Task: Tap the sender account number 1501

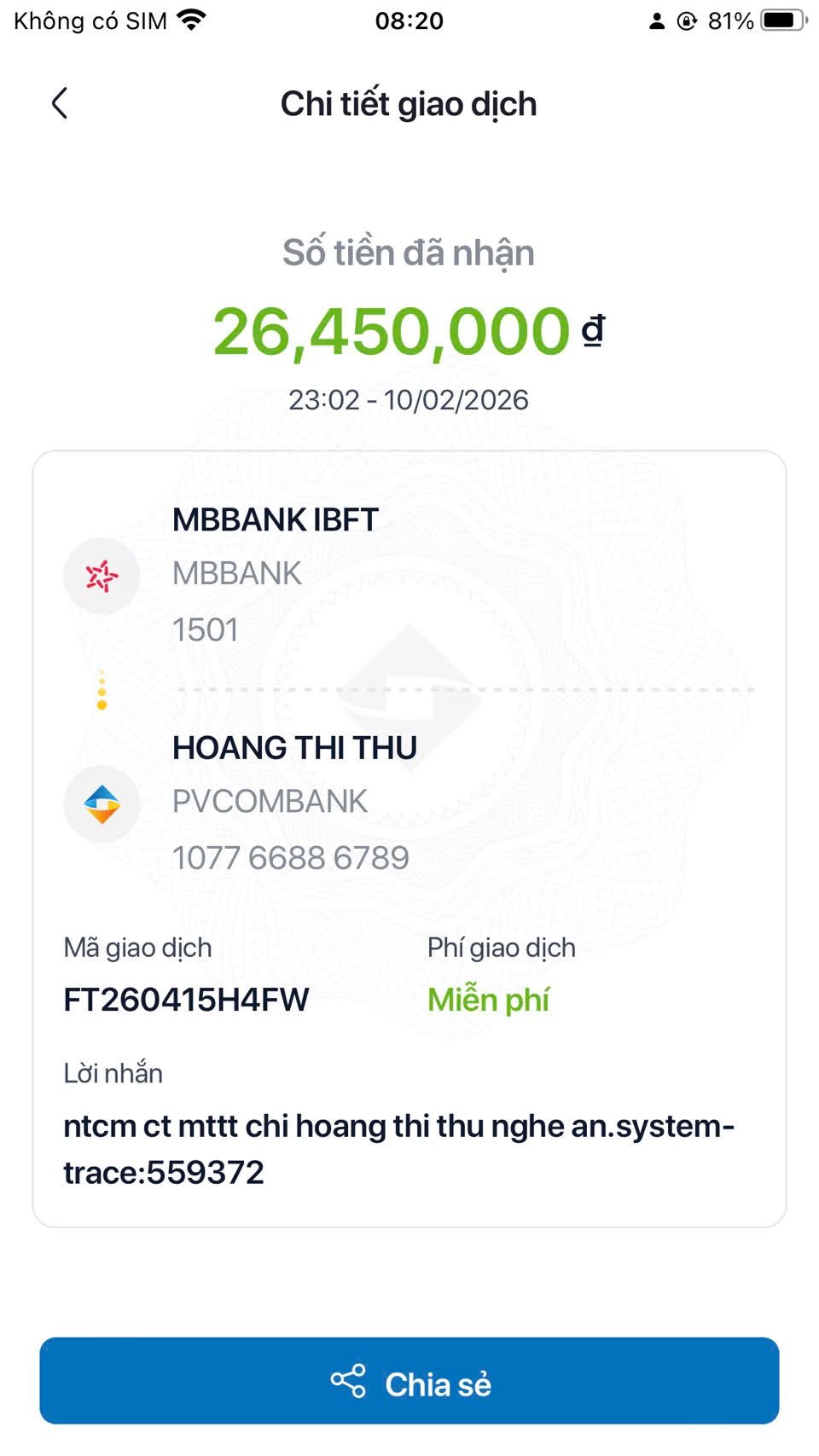Action: (206, 629)
